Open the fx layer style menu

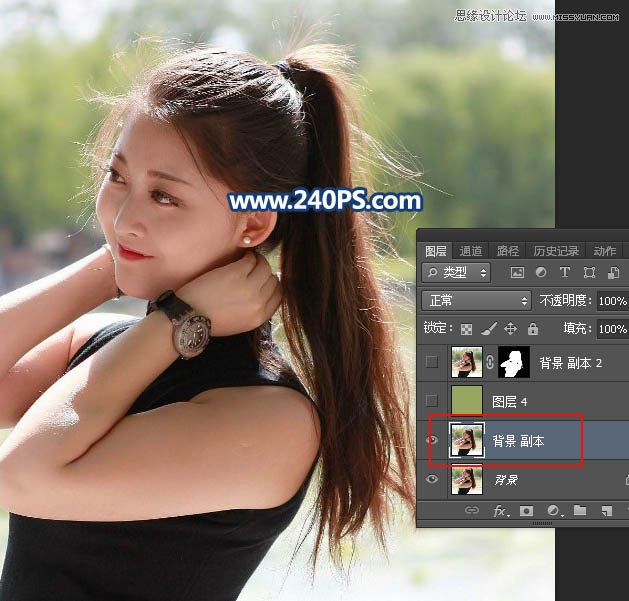click(x=500, y=510)
